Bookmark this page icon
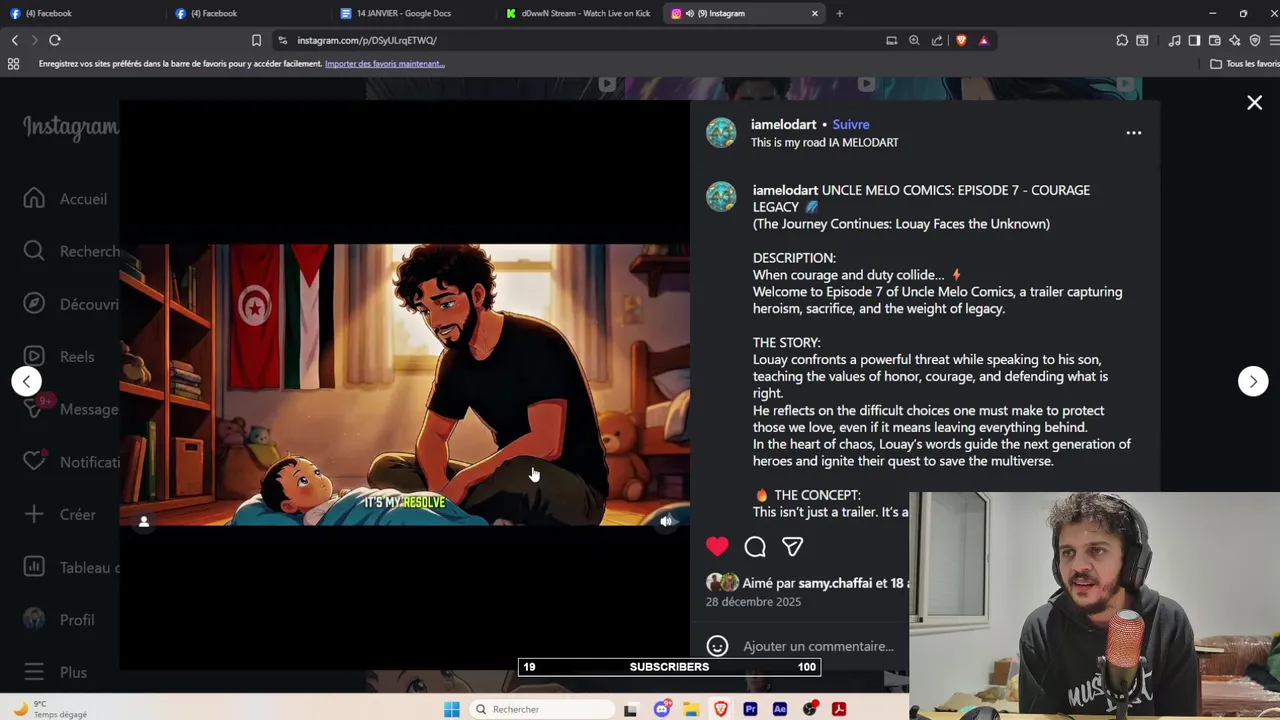Screen dimensions: 1280x720 coord(256,40)
